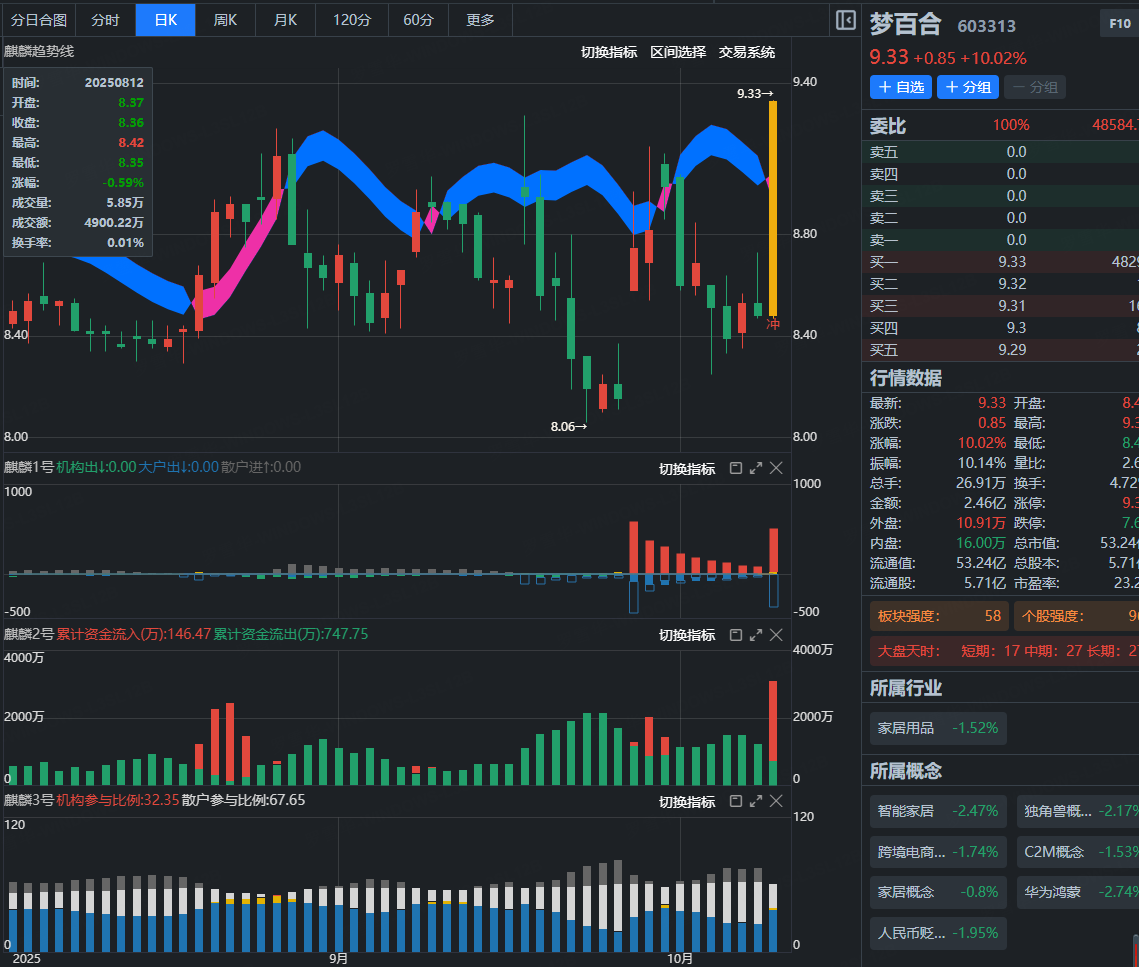Click the blue 分组 add-to-group button
The image size is (1139, 967).
click(968, 87)
